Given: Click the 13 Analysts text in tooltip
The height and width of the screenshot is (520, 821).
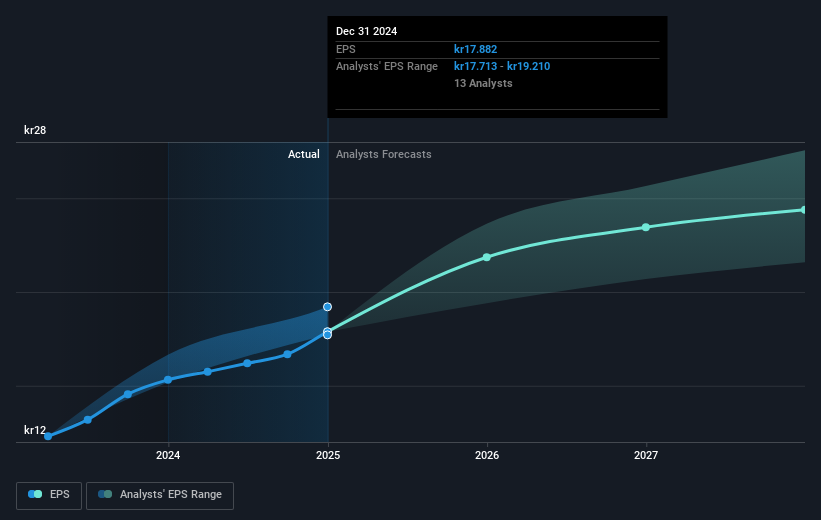Looking at the screenshot, I should coord(483,83).
